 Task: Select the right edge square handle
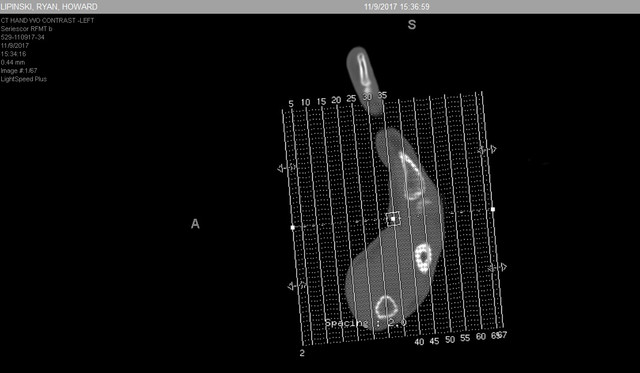[493, 209]
